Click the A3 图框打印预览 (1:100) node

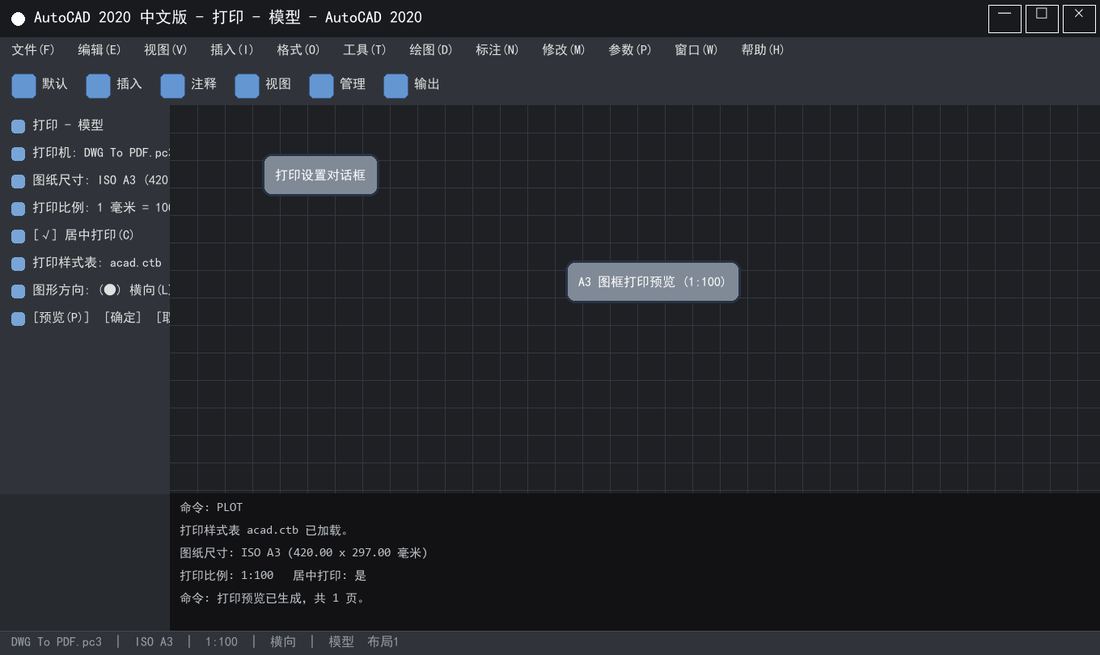652,282
